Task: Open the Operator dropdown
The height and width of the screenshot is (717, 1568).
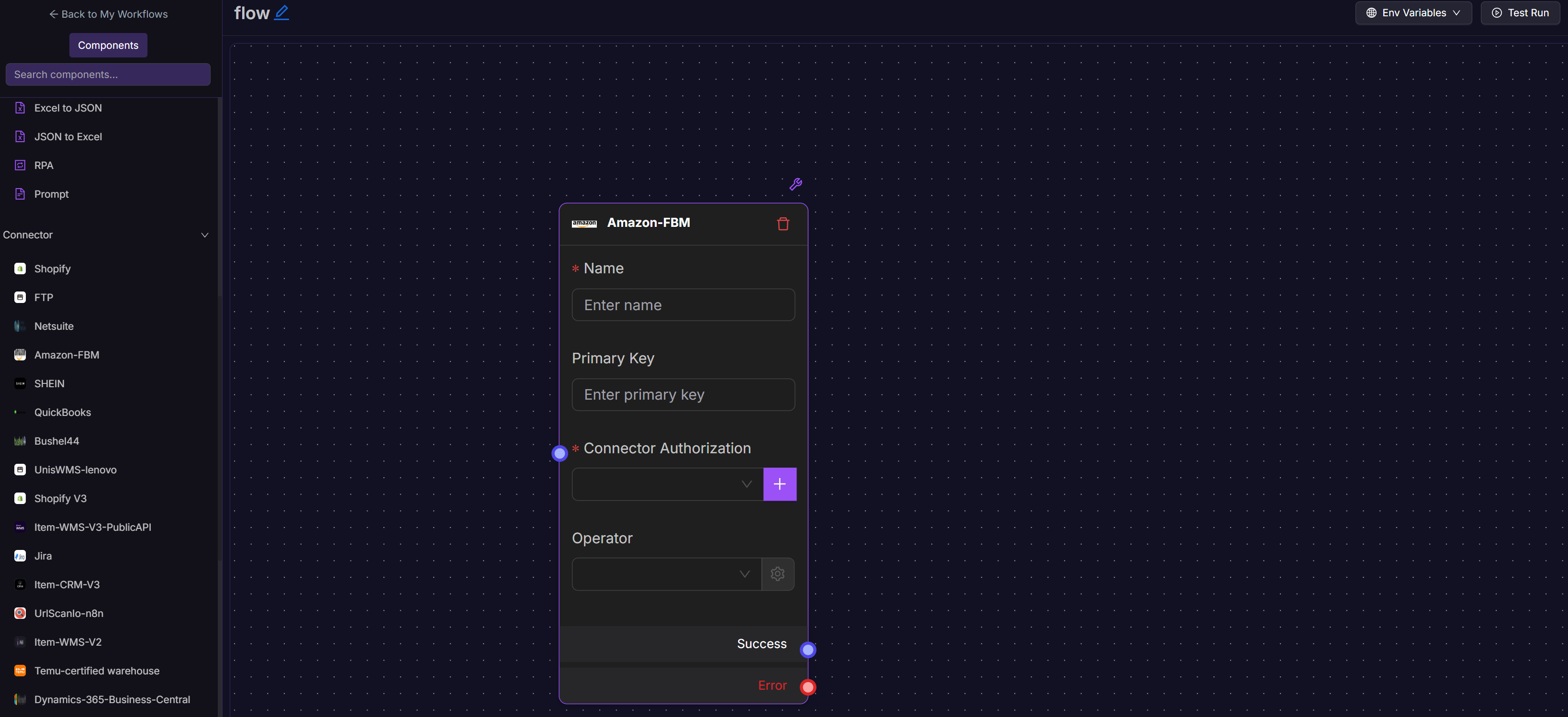Action: 667,573
